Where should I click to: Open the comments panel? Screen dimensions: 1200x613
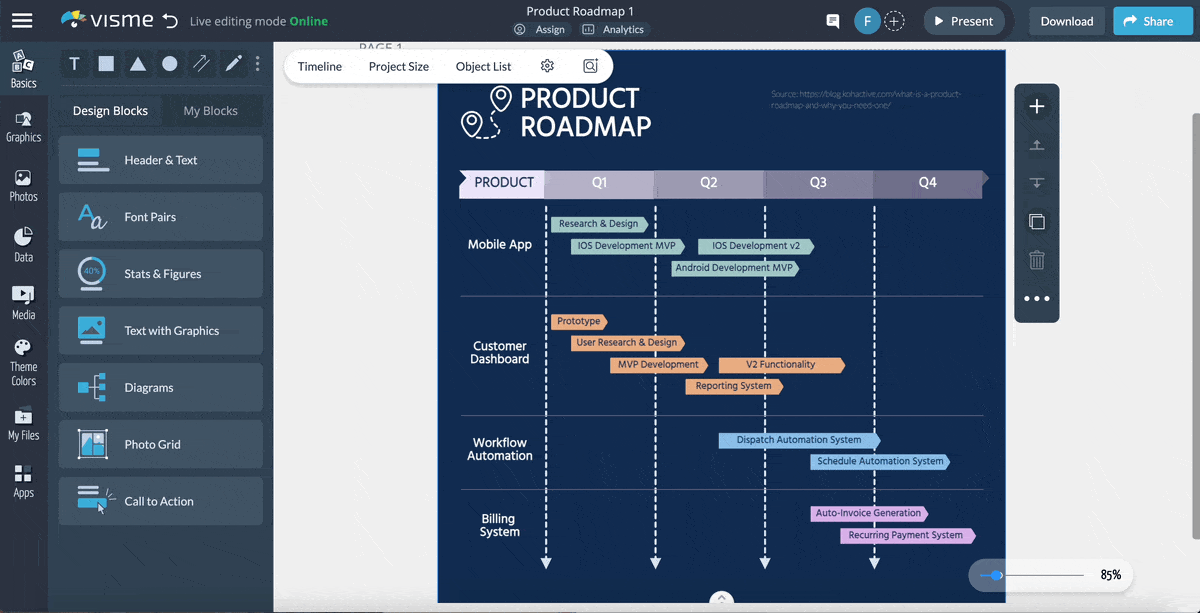[832, 20]
